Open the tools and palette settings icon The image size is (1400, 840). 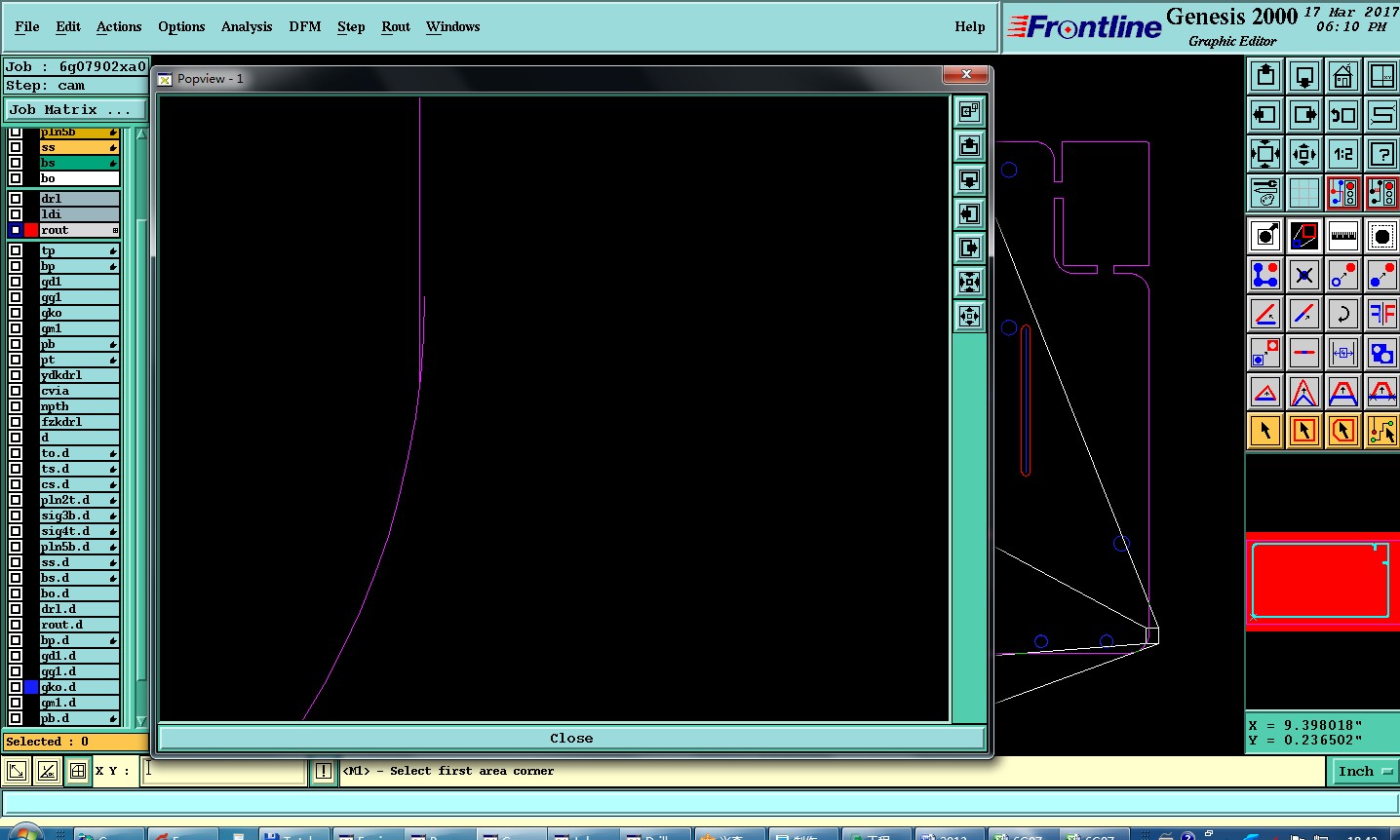click(x=1265, y=192)
